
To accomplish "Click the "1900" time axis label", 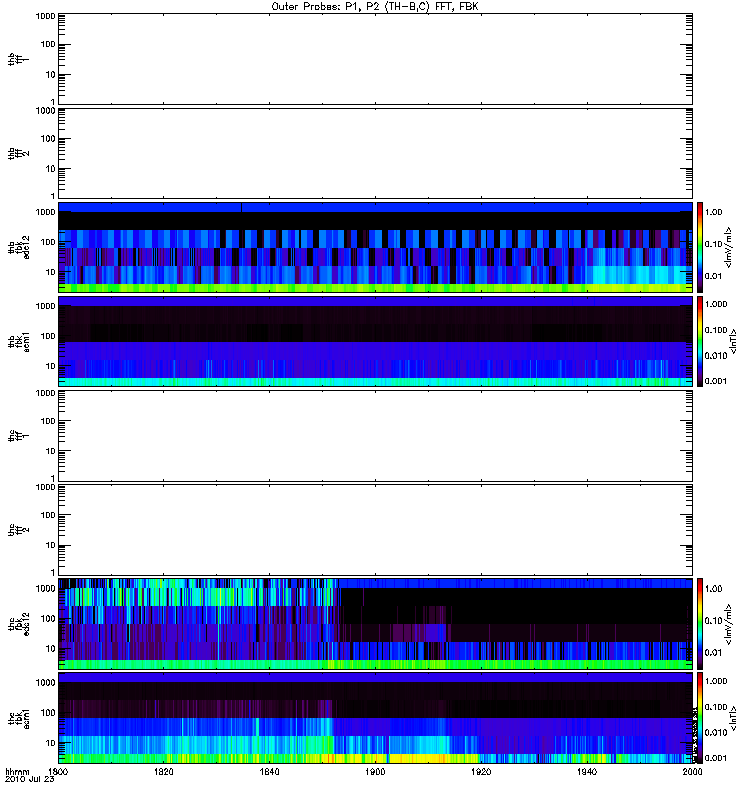I will (x=375, y=771).
